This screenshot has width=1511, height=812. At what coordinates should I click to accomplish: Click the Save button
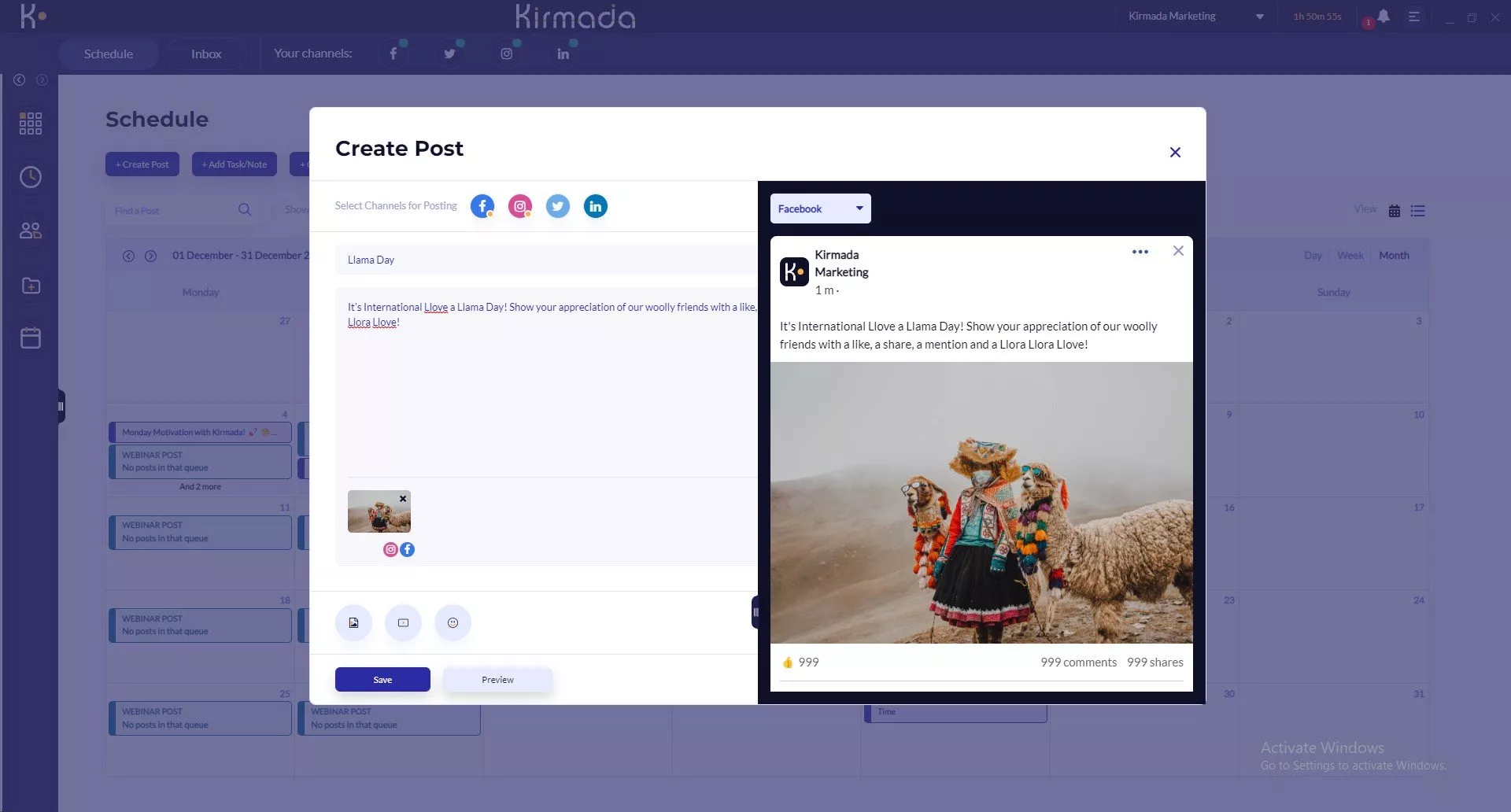click(x=382, y=679)
